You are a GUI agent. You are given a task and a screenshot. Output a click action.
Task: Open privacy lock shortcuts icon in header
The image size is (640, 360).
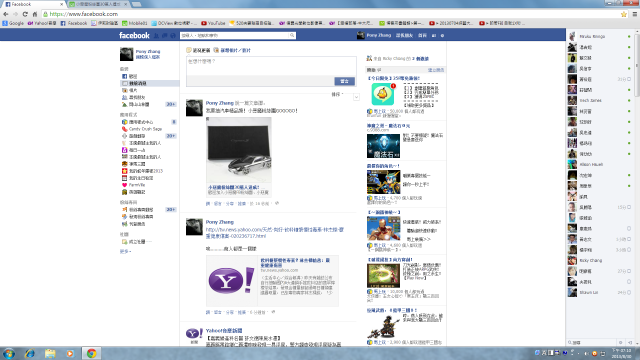[434, 36]
